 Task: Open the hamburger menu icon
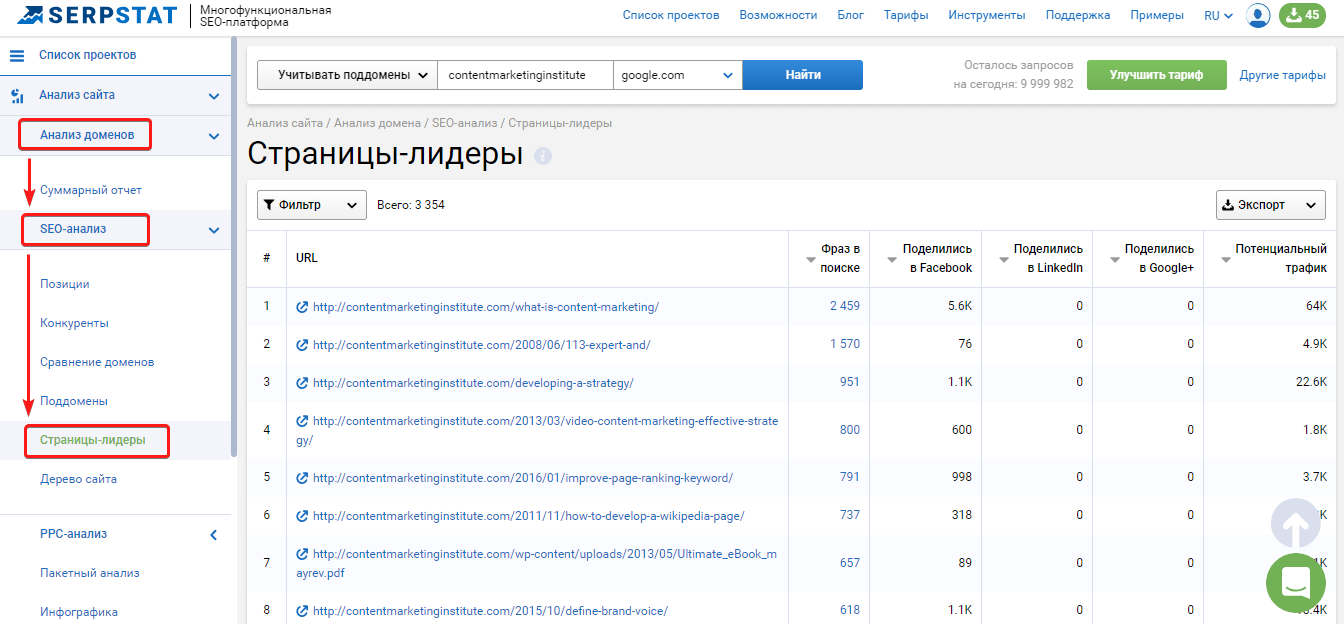(x=17, y=55)
